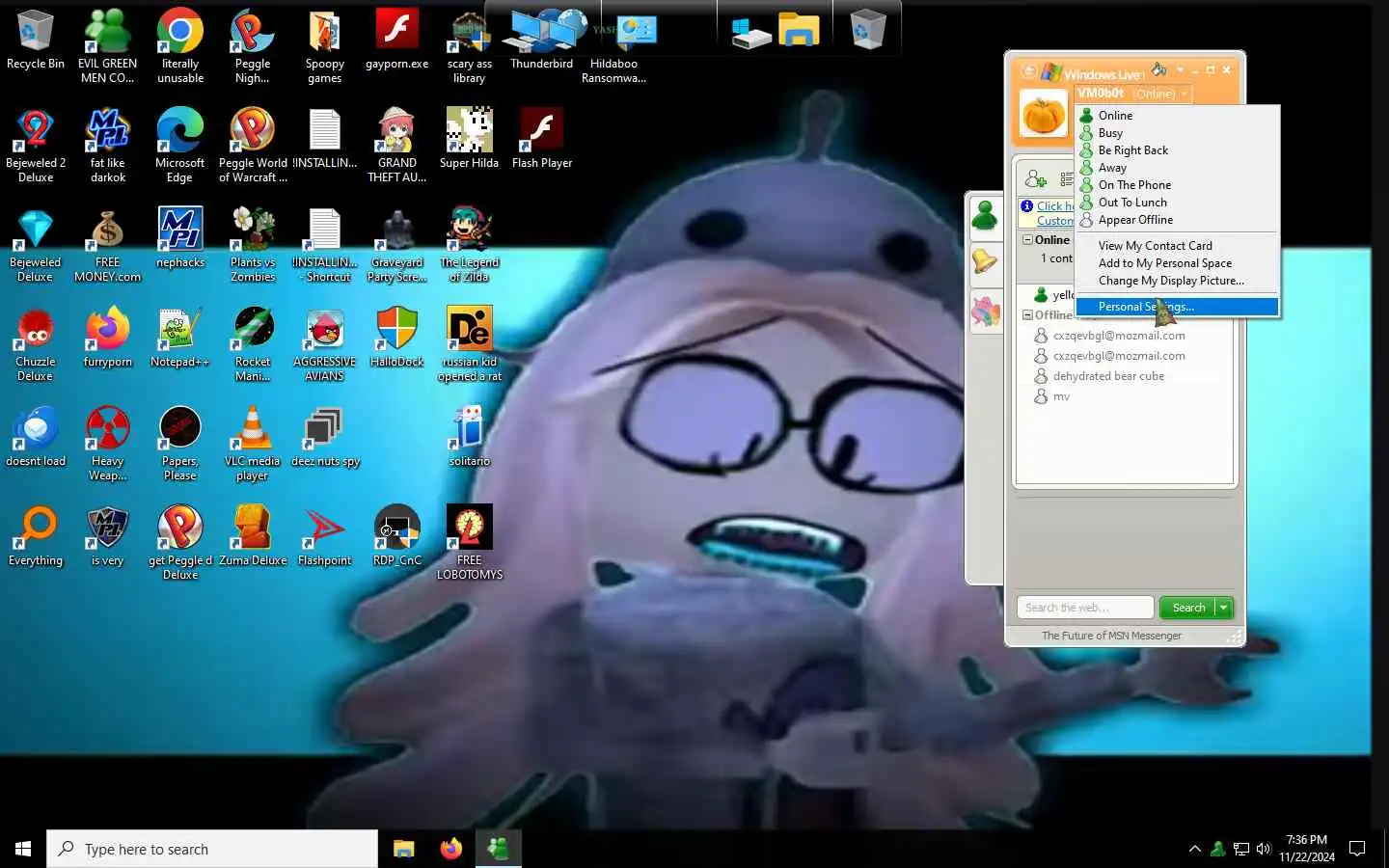Select the offline contact mv

1061,396
